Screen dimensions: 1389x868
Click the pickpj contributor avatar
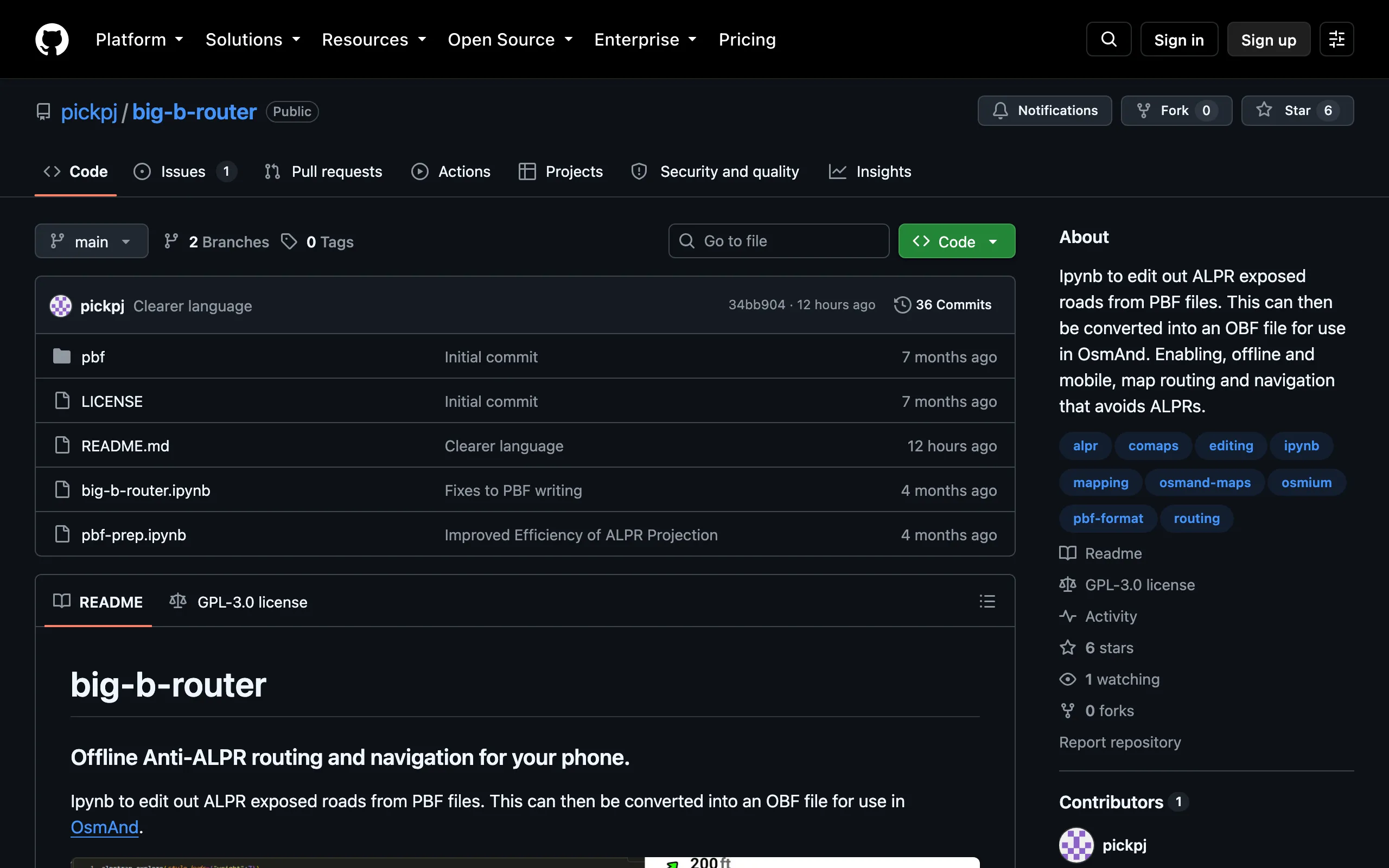[1076, 845]
